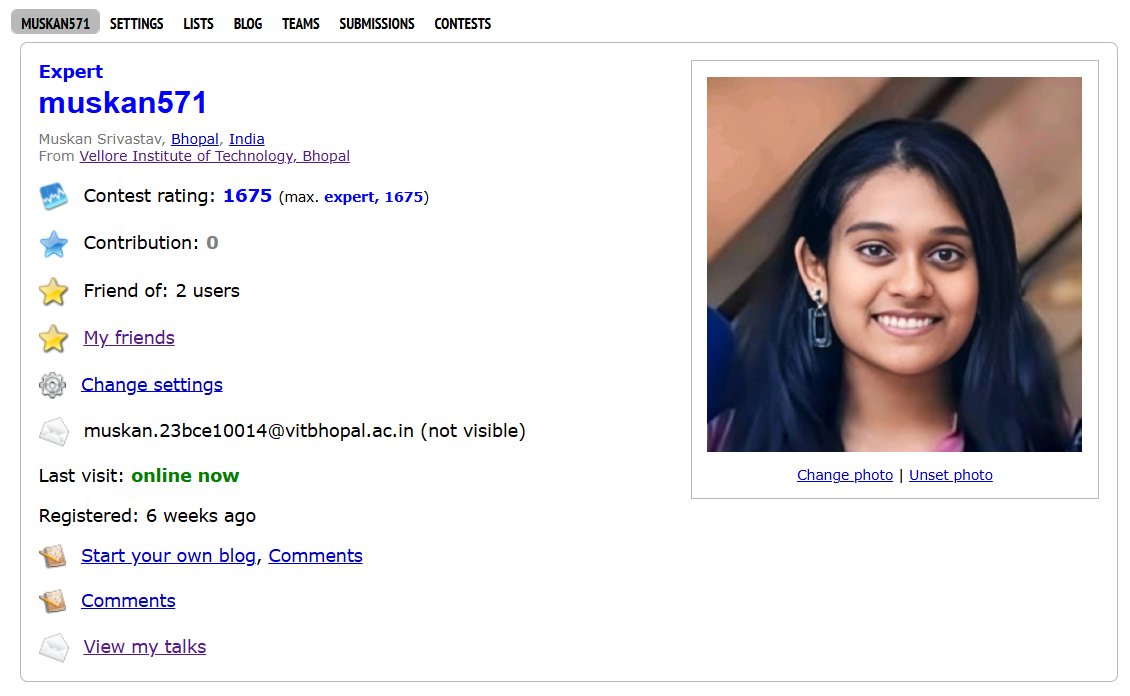Click the yellow star beside Friend of

click(53, 292)
